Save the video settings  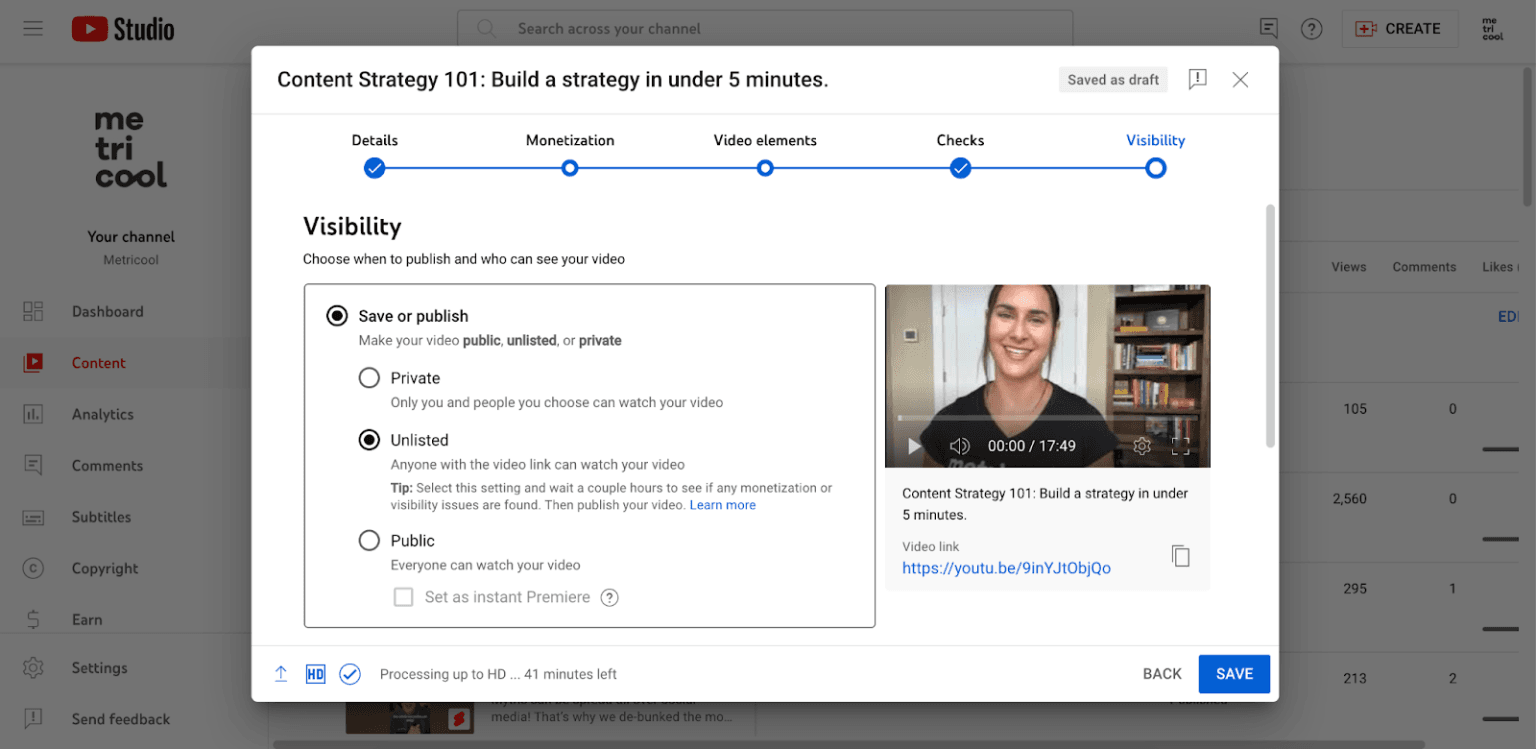1234,674
